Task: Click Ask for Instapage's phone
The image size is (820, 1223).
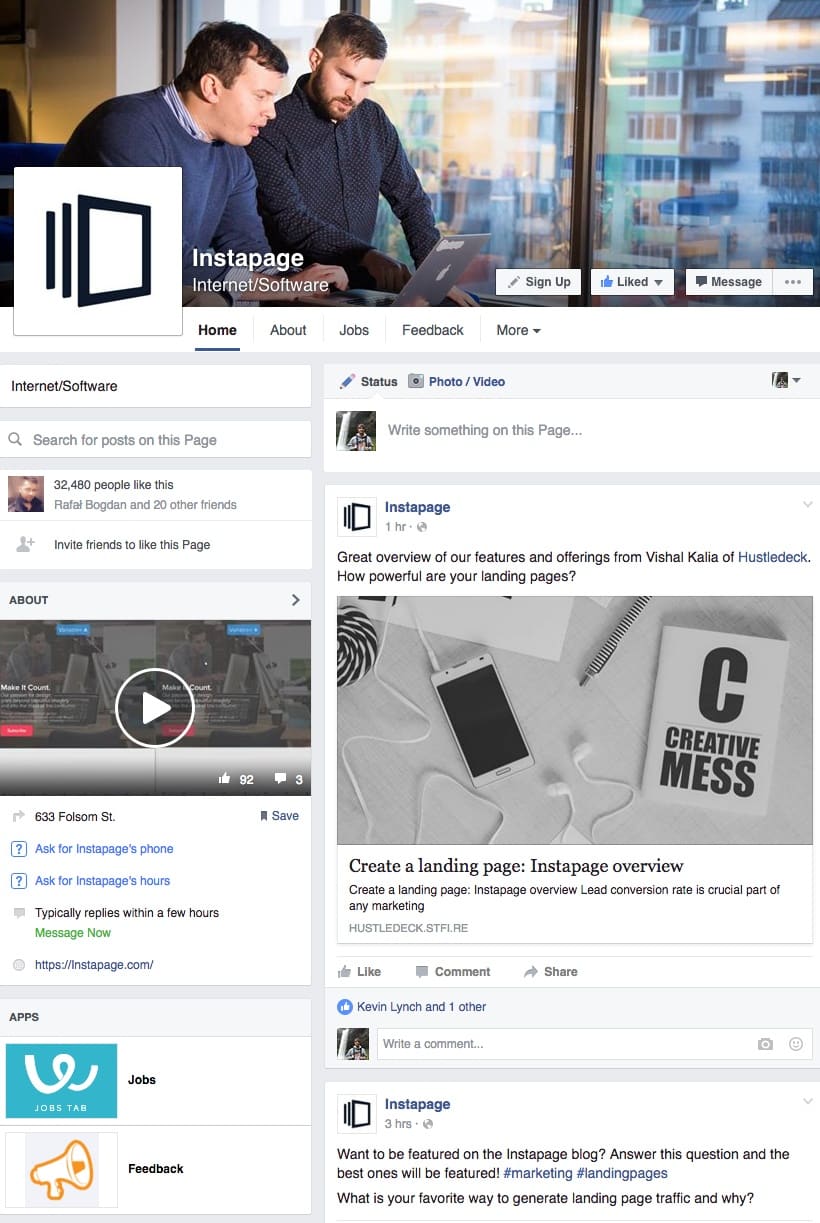Action: [x=104, y=849]
